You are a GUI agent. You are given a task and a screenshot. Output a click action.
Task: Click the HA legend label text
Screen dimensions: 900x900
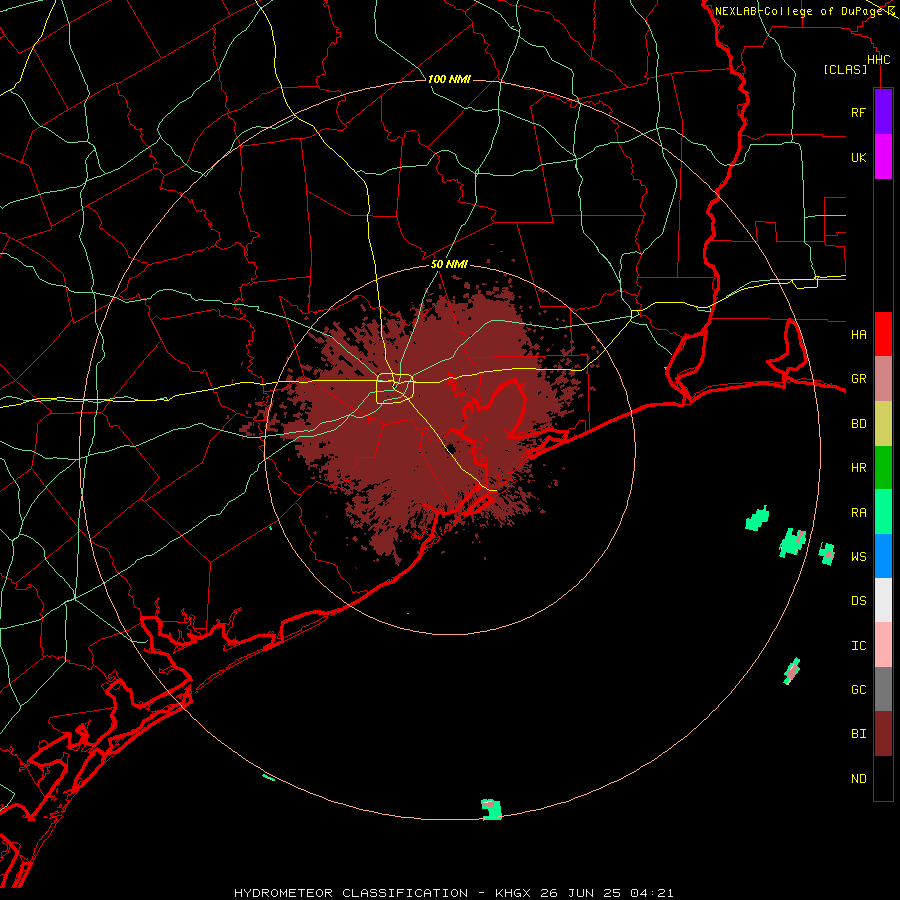pos(858,335)
